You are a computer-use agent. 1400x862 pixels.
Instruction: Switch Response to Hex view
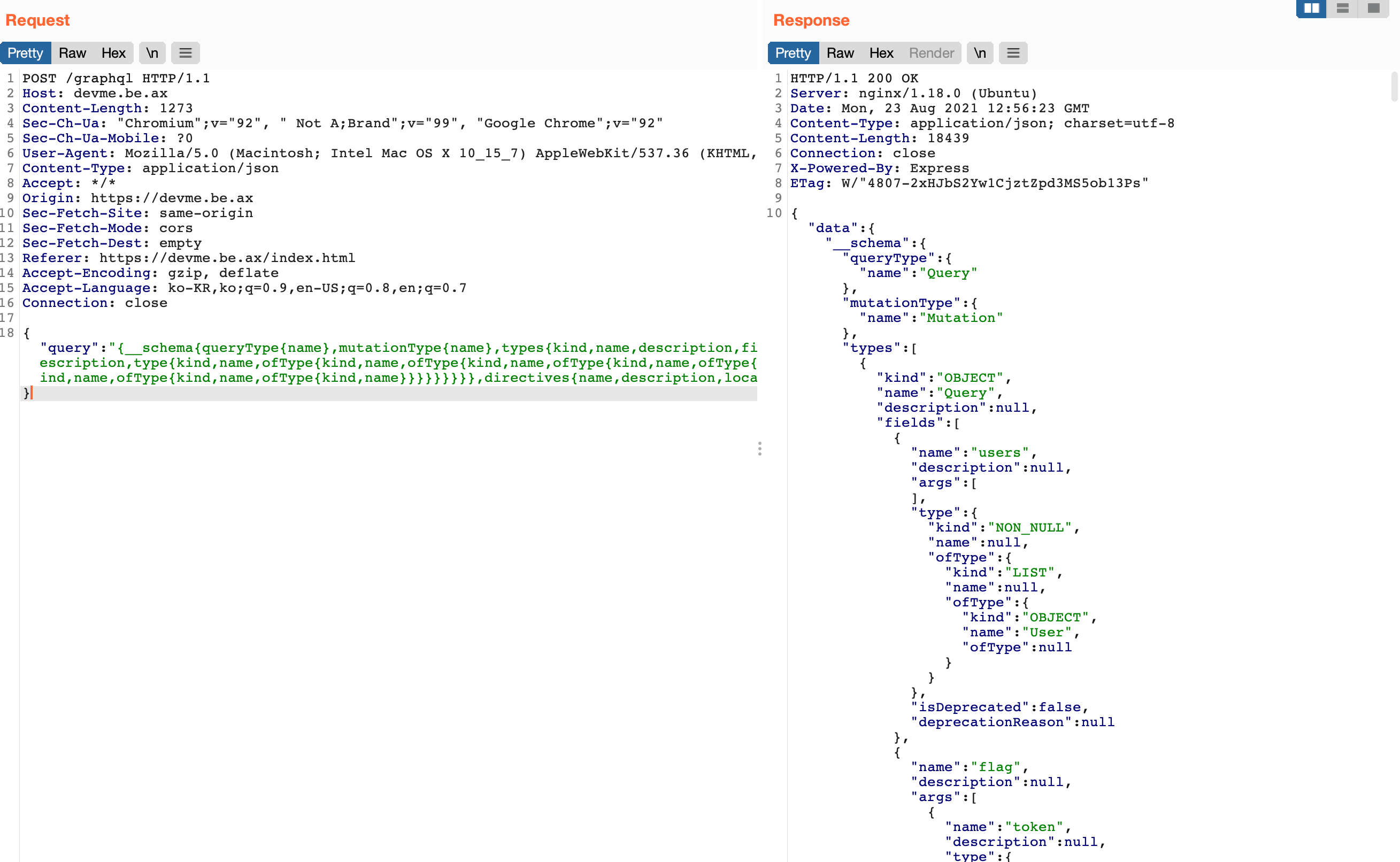pyautogui.click(x=881, y=53)
